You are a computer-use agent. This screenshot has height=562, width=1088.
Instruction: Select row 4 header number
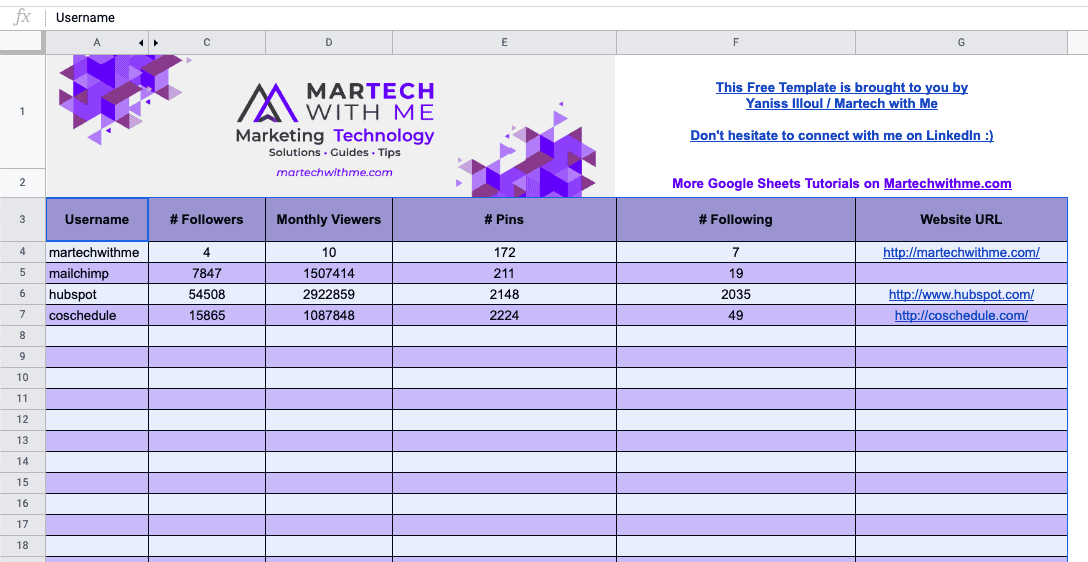tap(23, 253)
